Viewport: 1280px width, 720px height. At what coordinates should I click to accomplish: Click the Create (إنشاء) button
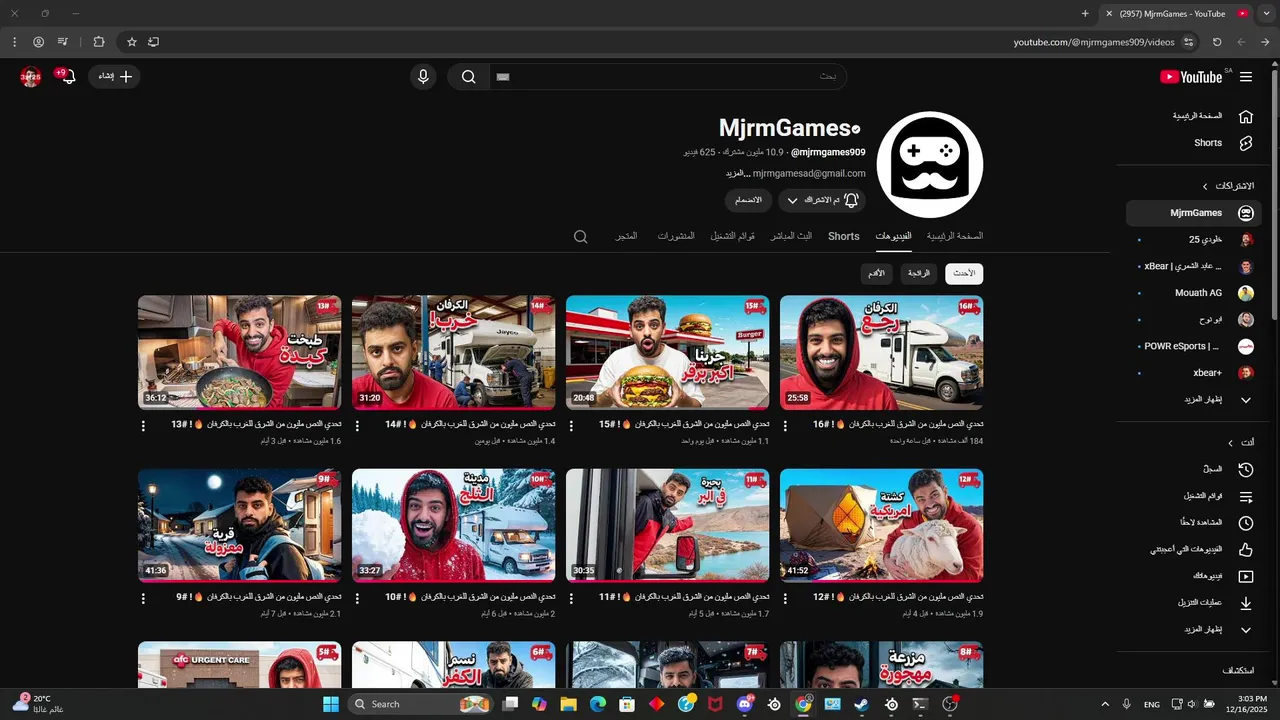[114, 77]
